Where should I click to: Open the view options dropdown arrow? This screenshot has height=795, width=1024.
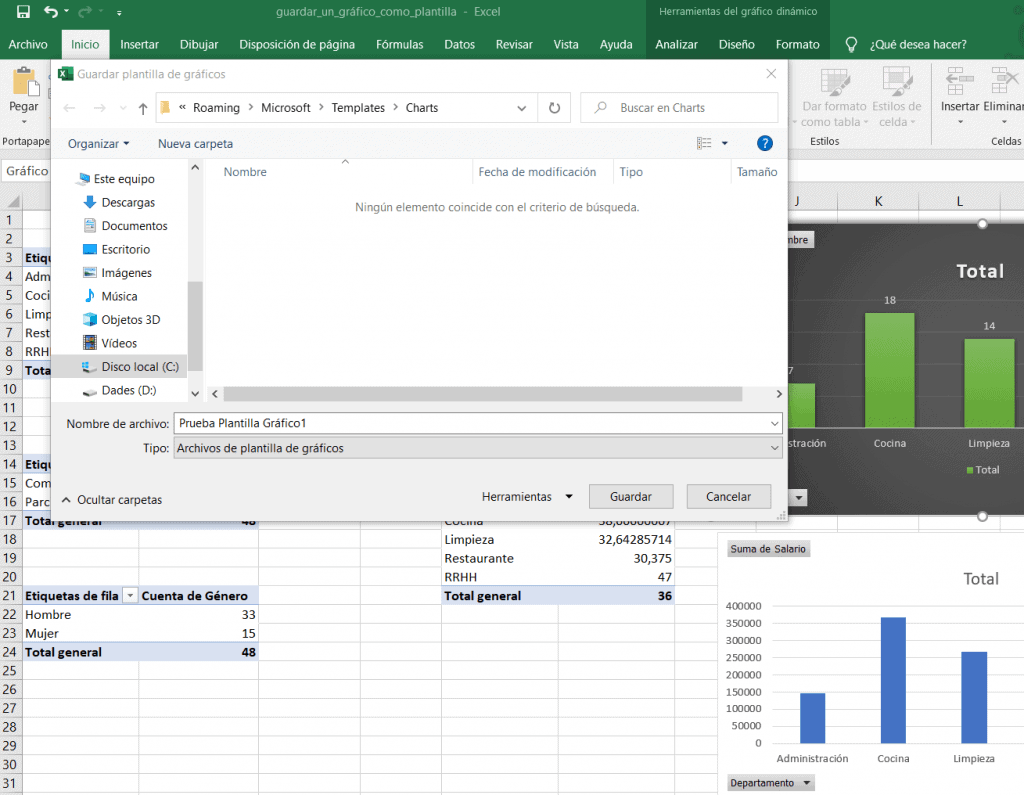click(725, 143)
